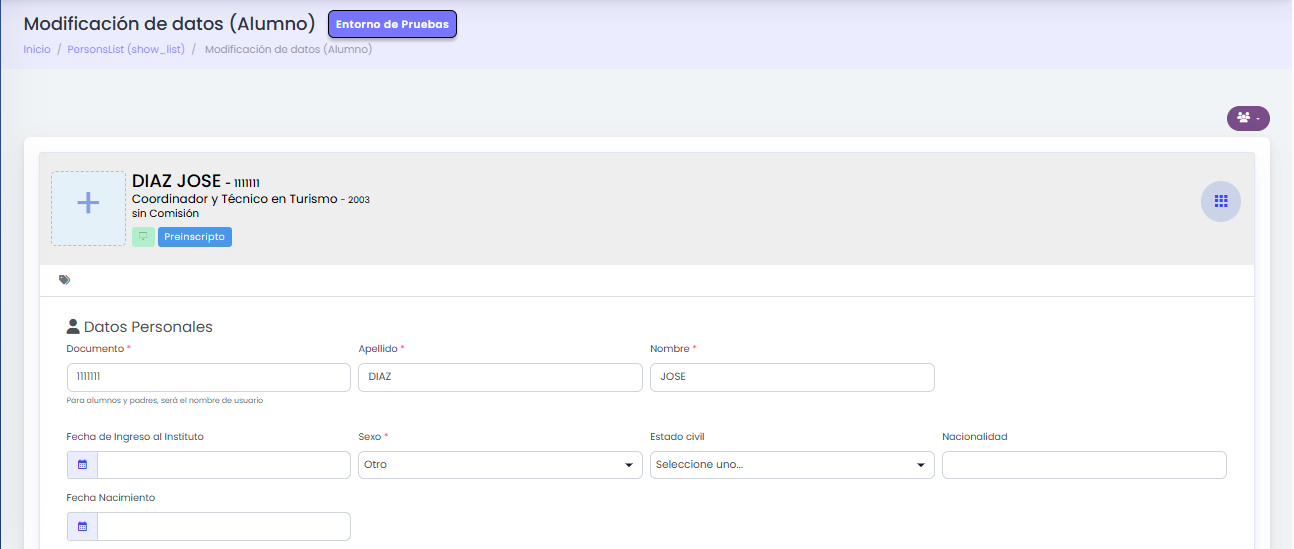Click the student name DIAZ JOSE
Viewport: 1294px width, 549px height.
click(176, 181)
